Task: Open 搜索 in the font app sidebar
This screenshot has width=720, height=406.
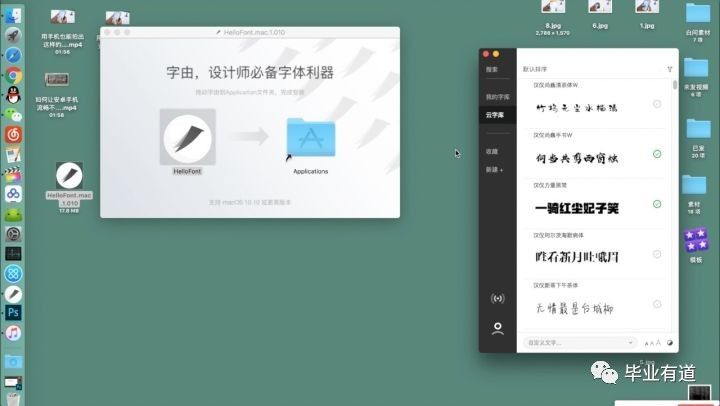Action: 492,69
